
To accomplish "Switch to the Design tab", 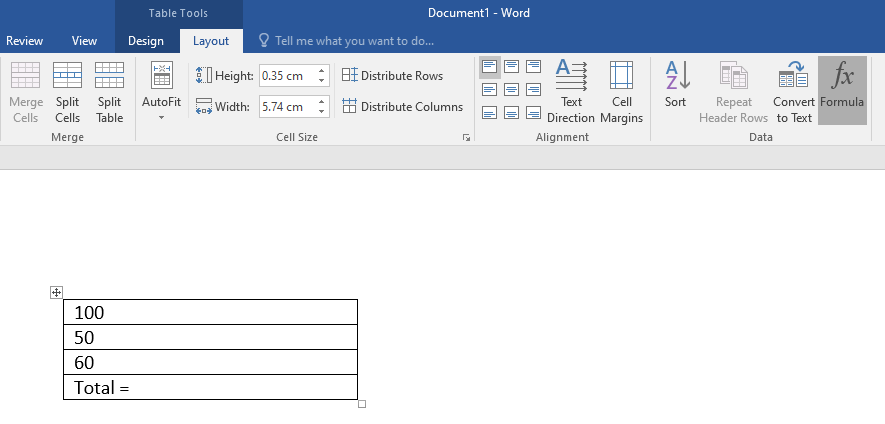I will tap(145, 41).
